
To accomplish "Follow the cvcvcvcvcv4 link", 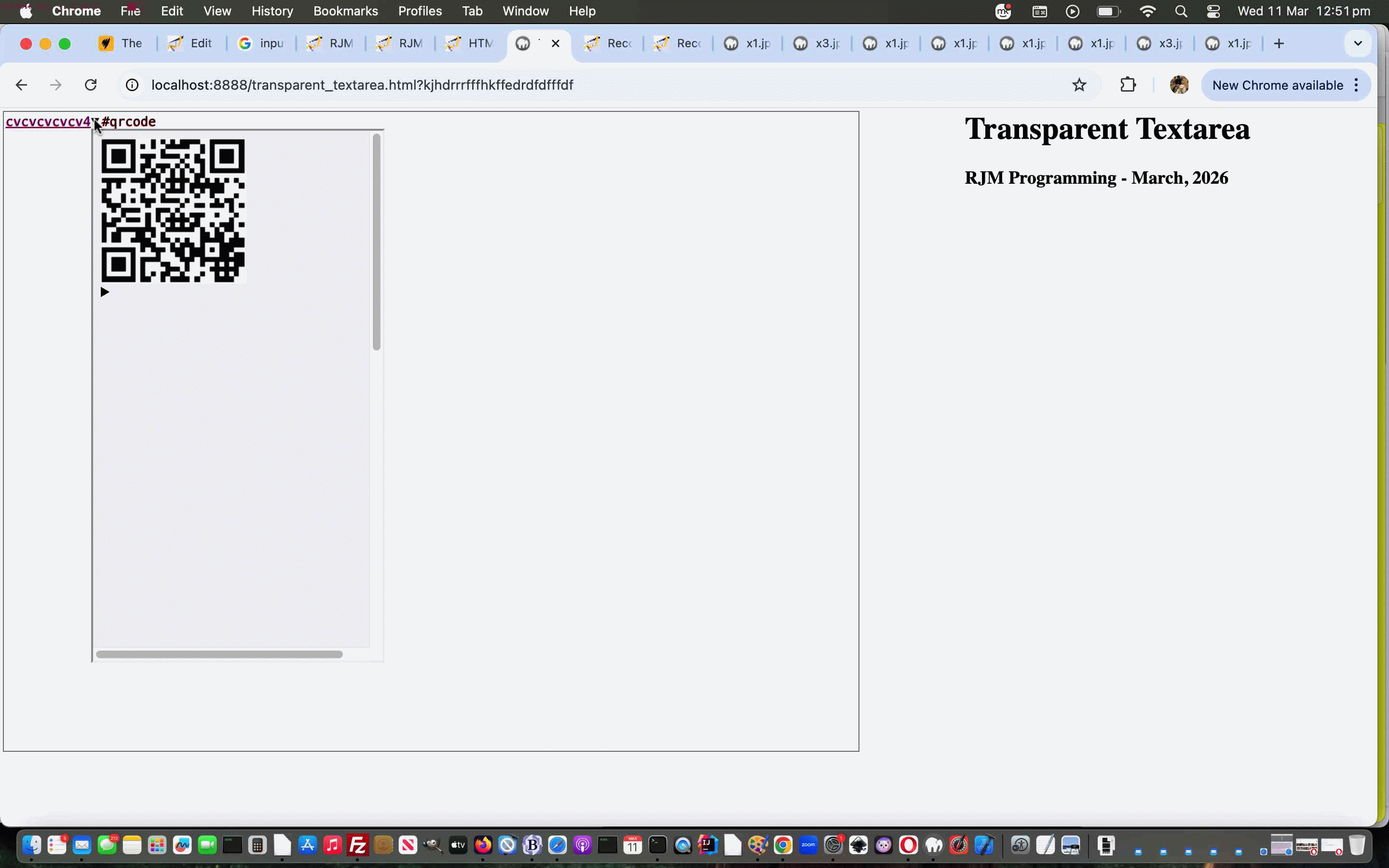I will (x=48, y=121).
